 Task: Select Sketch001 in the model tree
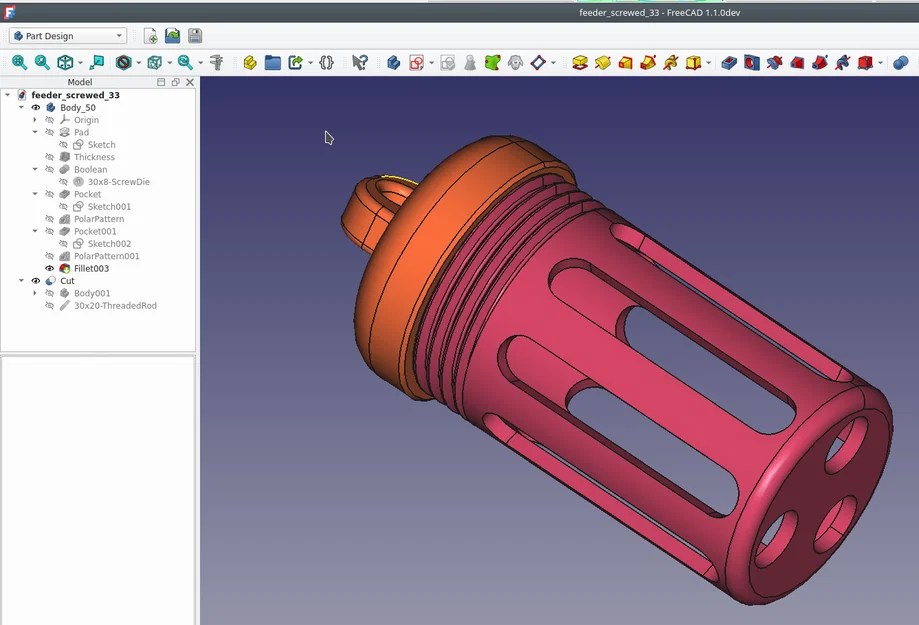click(x=109, y=206)
